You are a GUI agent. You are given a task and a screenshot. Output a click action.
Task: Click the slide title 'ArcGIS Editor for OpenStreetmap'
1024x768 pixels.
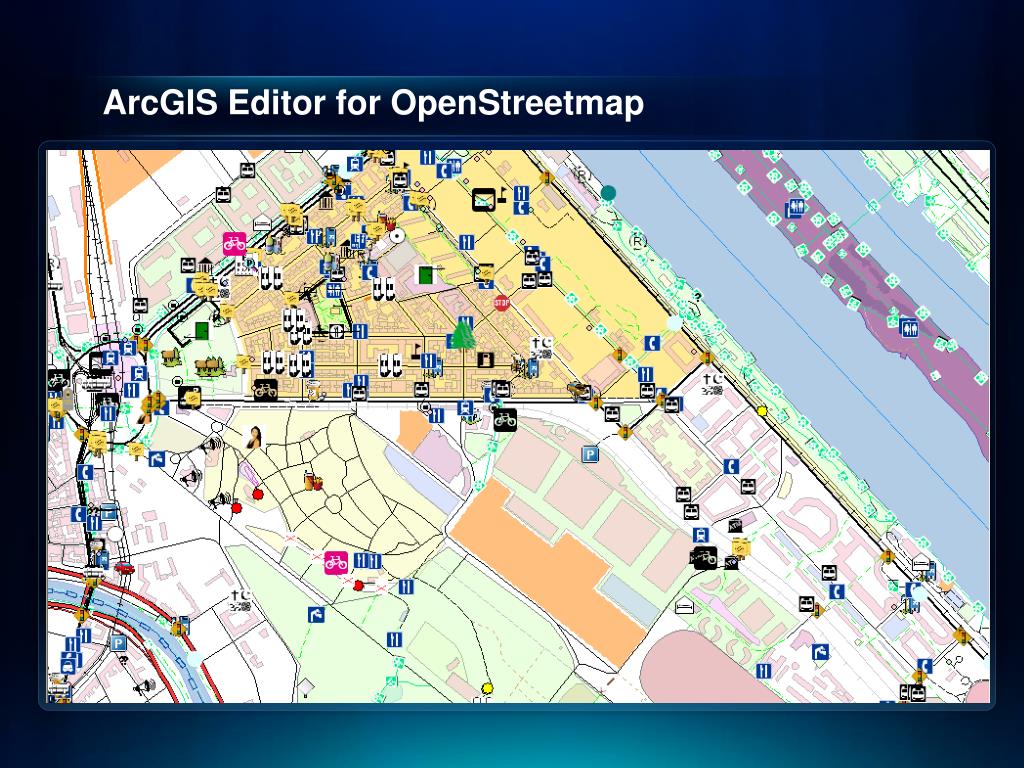click(x=374, y=103)
